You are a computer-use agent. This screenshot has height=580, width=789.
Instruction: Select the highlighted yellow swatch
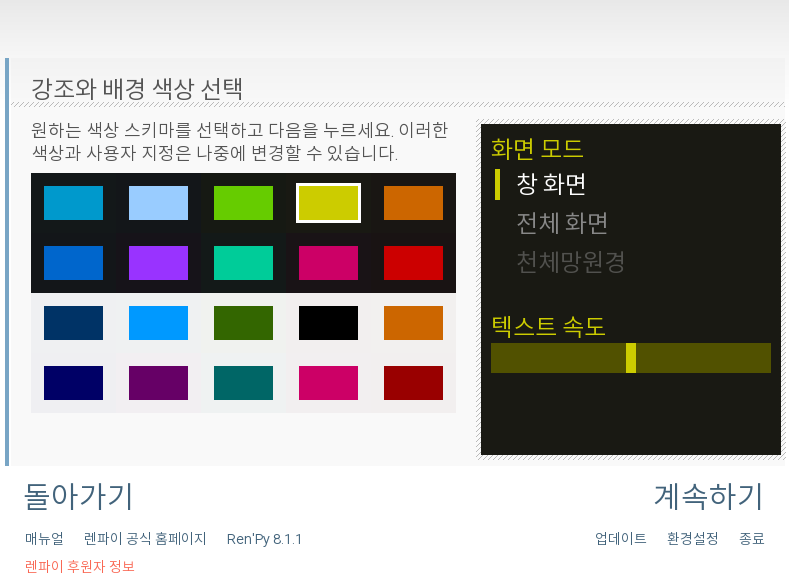329,203
